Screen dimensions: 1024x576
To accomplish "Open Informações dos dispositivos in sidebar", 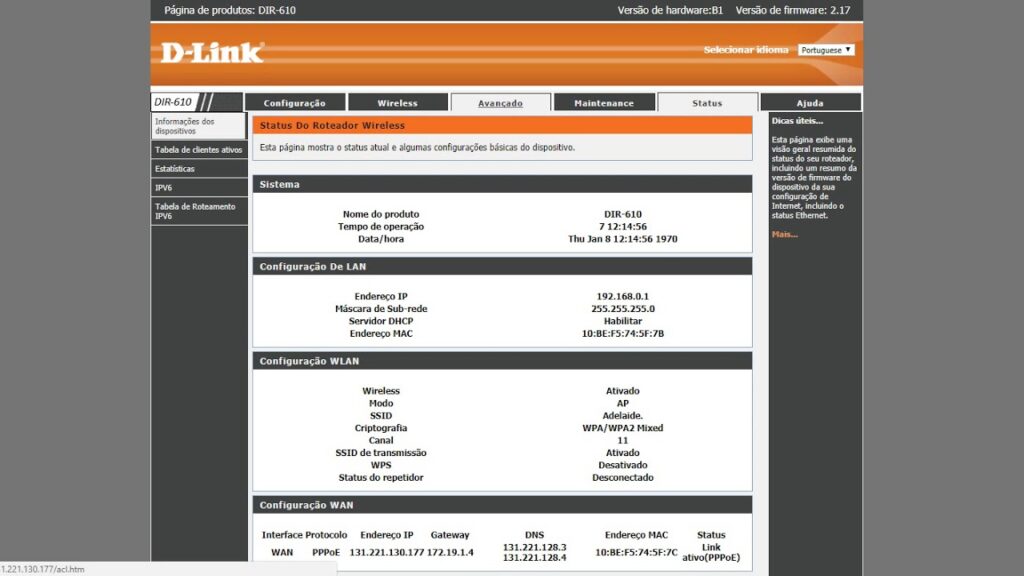I will coord(199,126).
